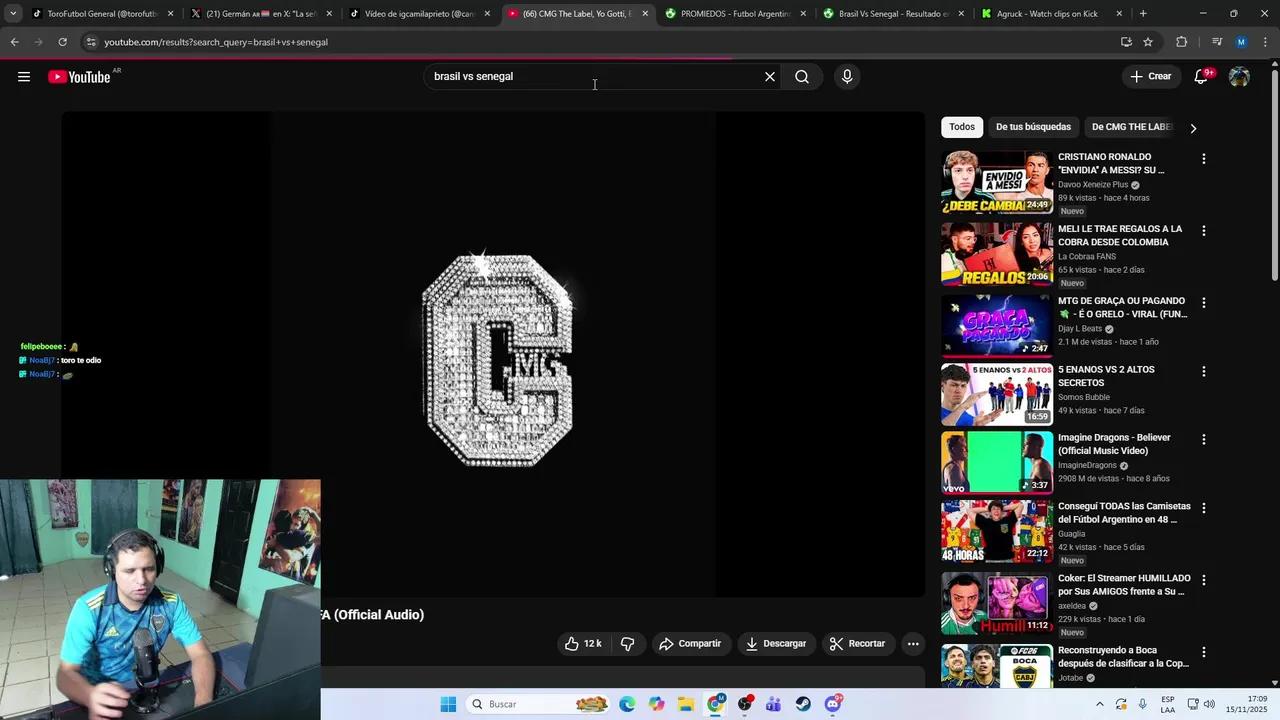The width and height of the screenshot is (1280, 720).
Task: Switch to Agruck Kick clips tab
Action: click(x=1047, y=14)
